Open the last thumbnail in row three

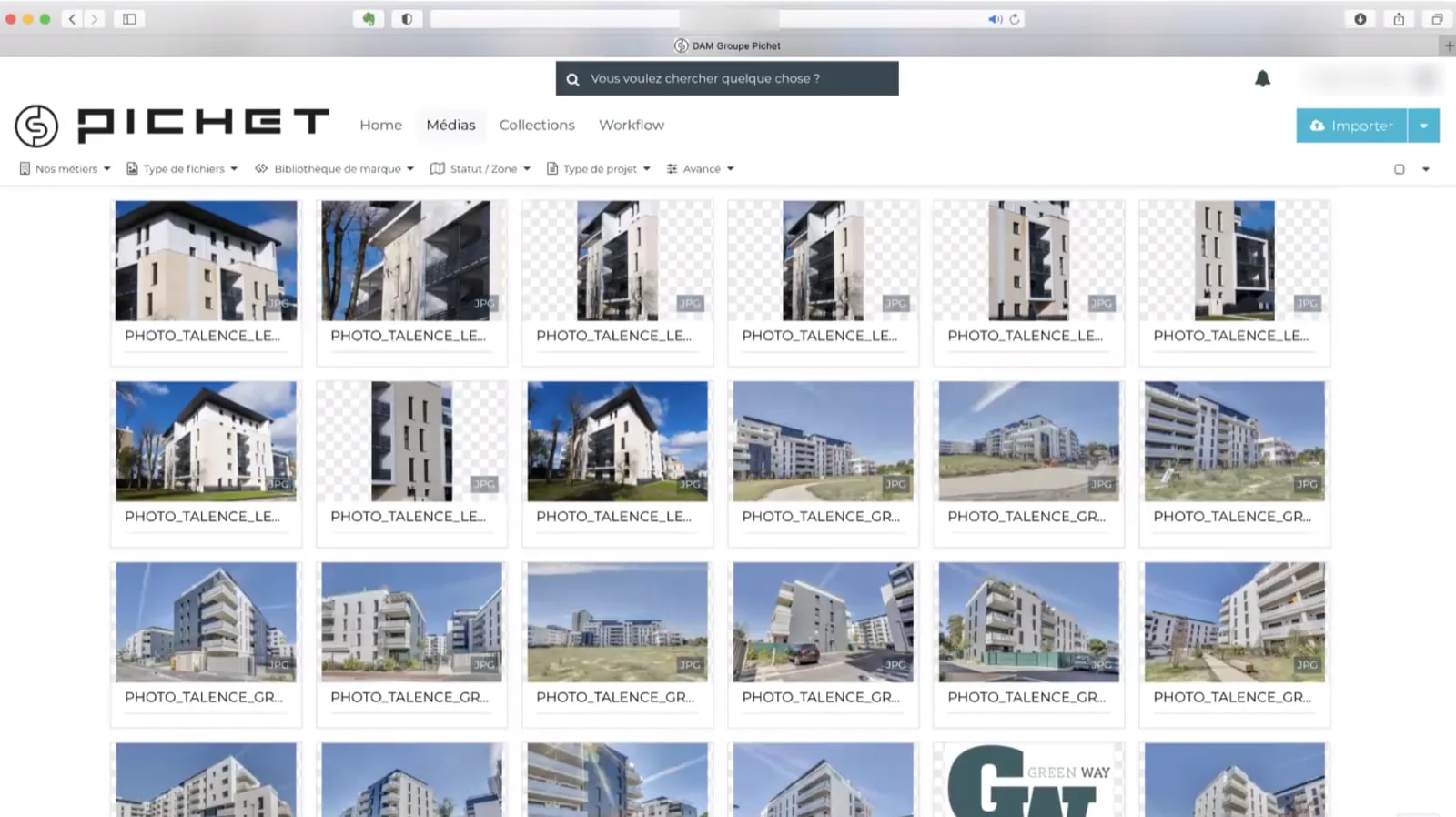[x=1234, y=622]
